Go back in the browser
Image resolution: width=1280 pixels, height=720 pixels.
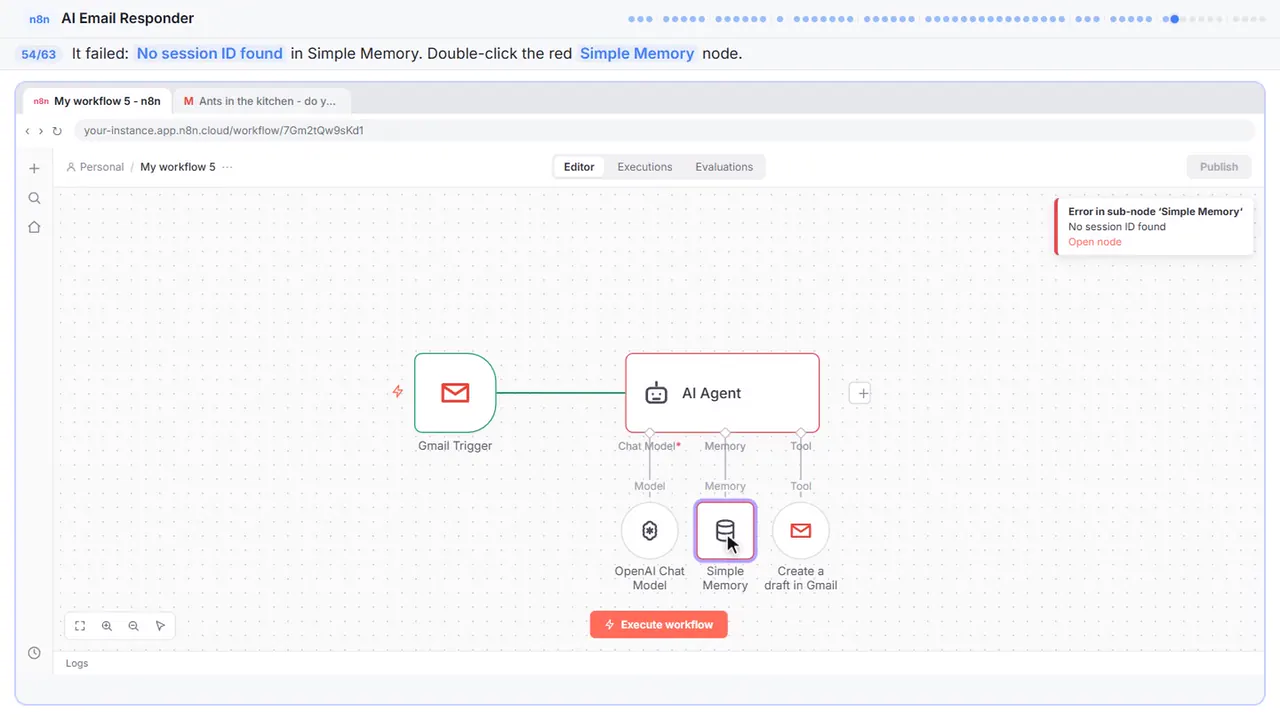click(28, 131)
